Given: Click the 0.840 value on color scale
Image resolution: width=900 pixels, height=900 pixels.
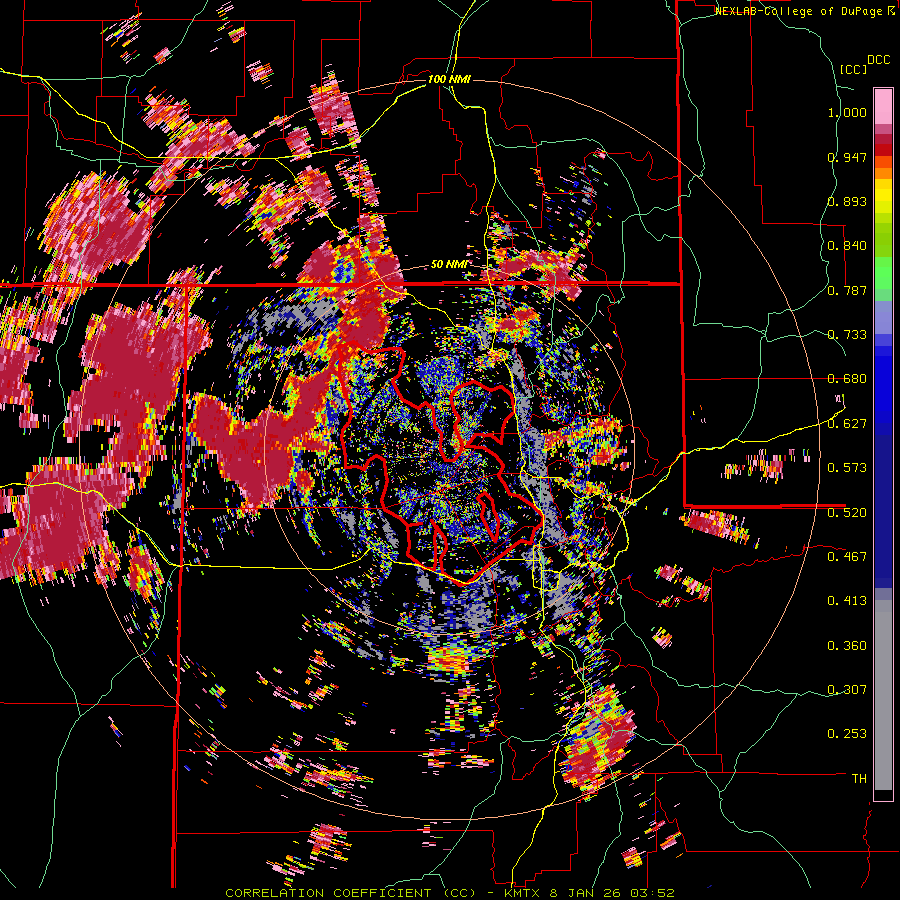Looking at the screenshot, I should click(847, 246).
